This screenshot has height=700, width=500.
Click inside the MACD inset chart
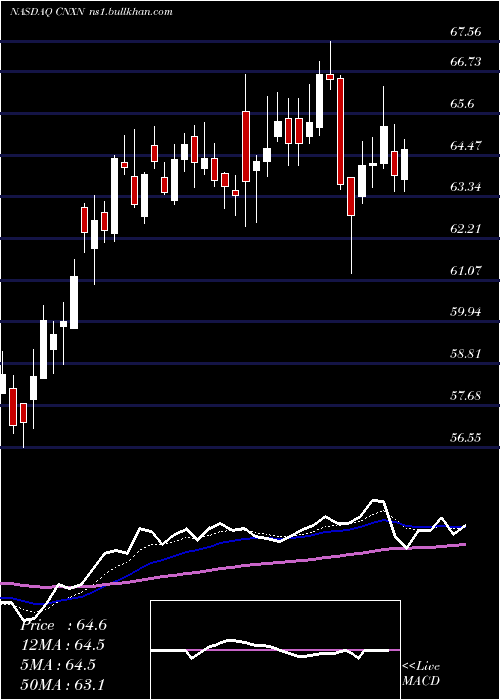[275, 650]
